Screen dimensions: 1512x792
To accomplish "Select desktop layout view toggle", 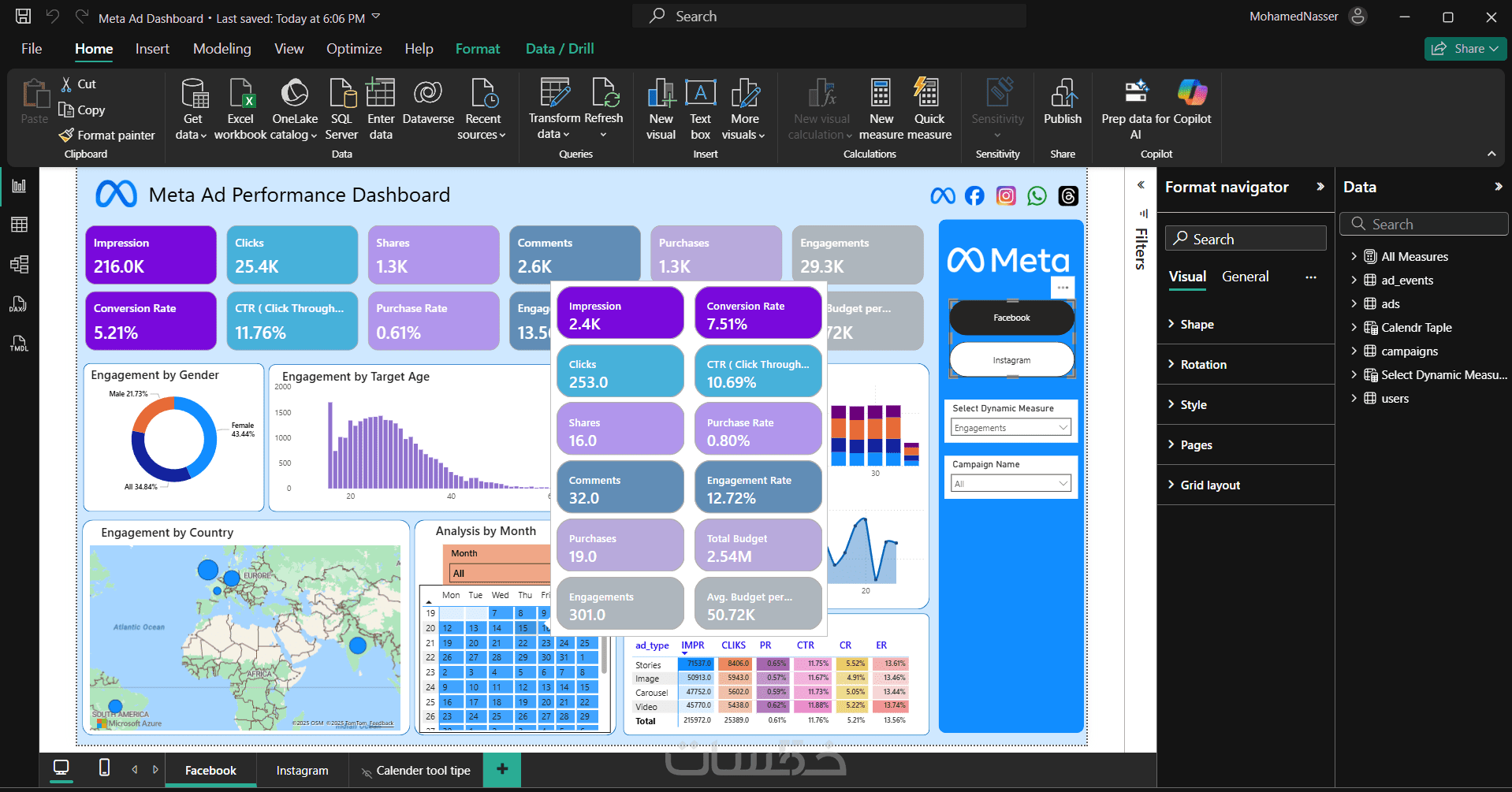I will [x=61, y=768].
